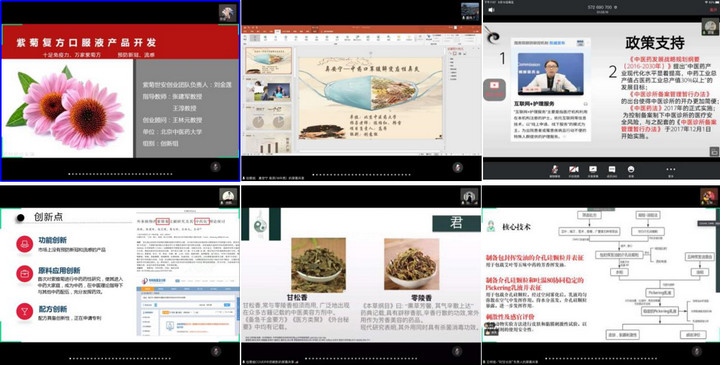Click the mic button under the innovation points slide

point(216,351)
